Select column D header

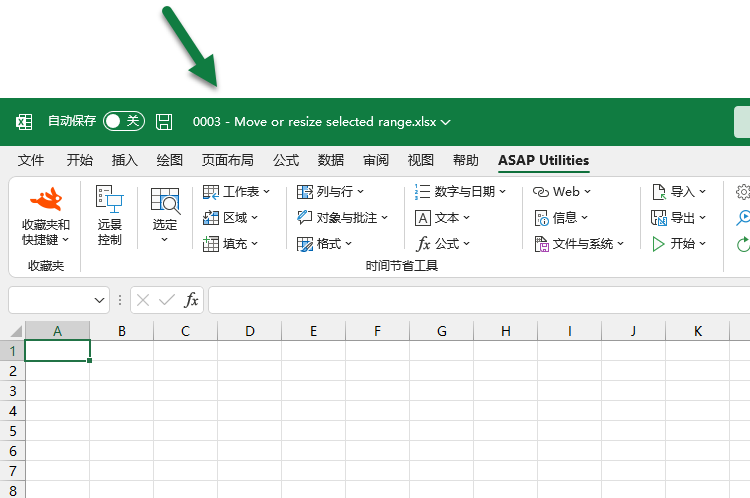pos(250,331)
